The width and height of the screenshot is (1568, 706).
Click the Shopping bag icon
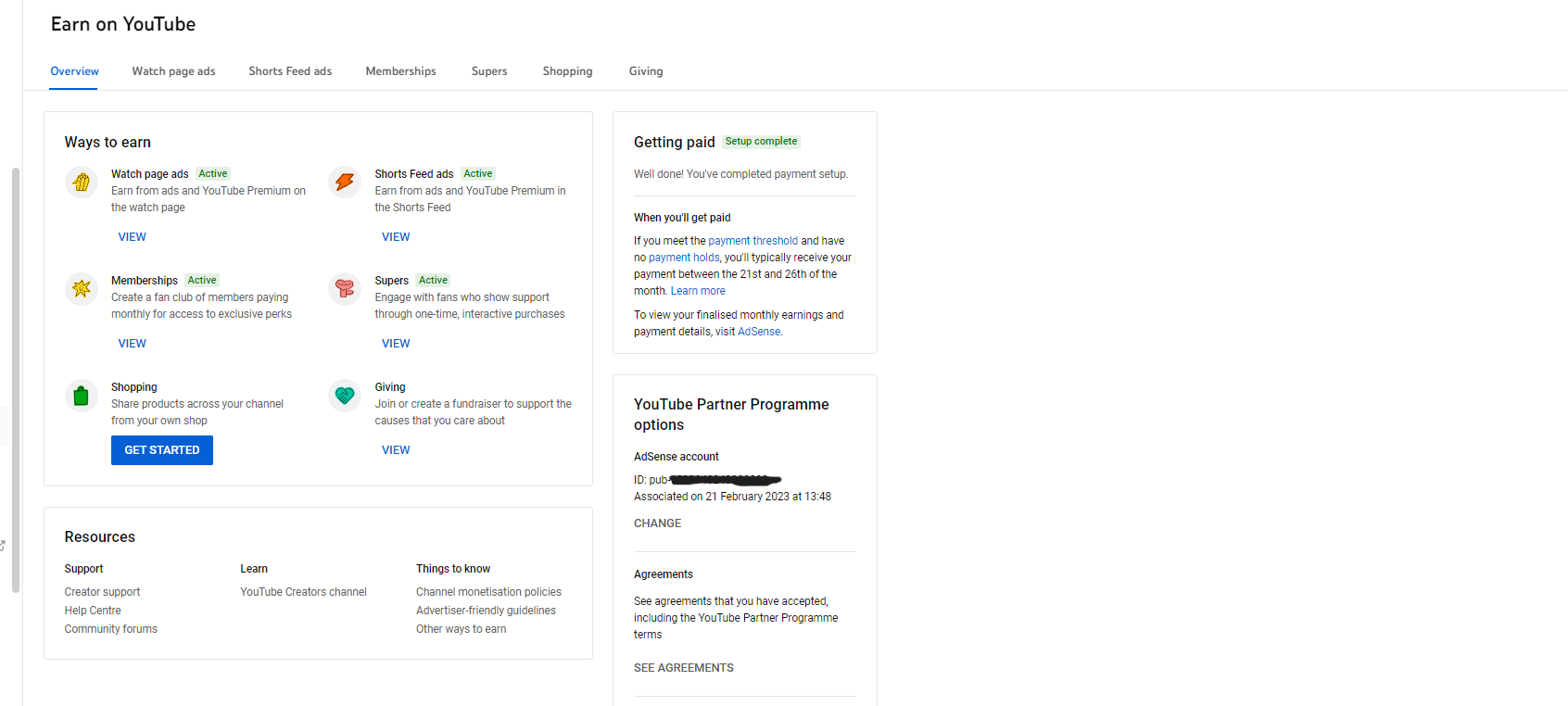[82, 396]
